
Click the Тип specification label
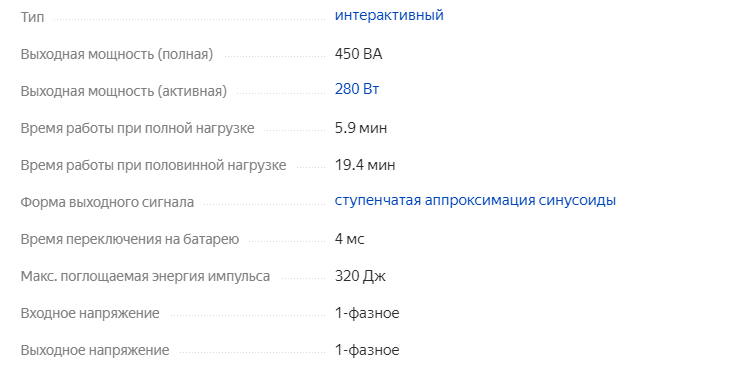[32, 17]
